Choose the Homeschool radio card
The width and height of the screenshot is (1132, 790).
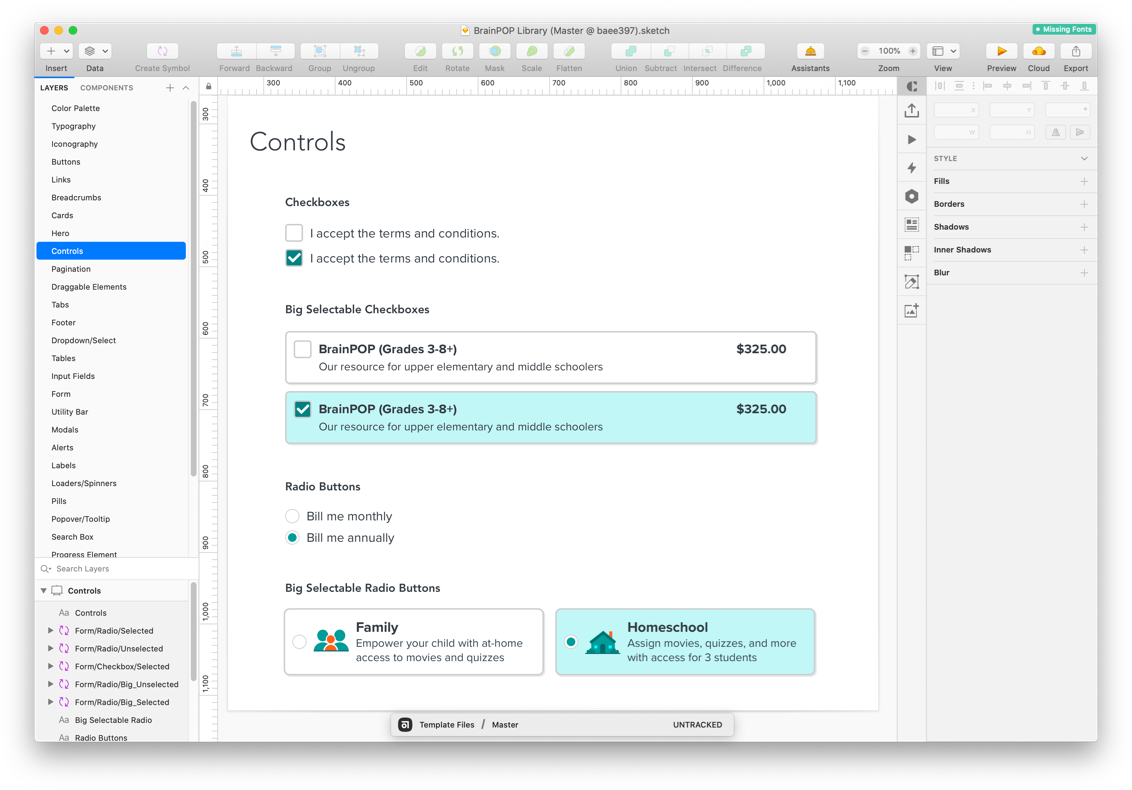pos(685,642)
